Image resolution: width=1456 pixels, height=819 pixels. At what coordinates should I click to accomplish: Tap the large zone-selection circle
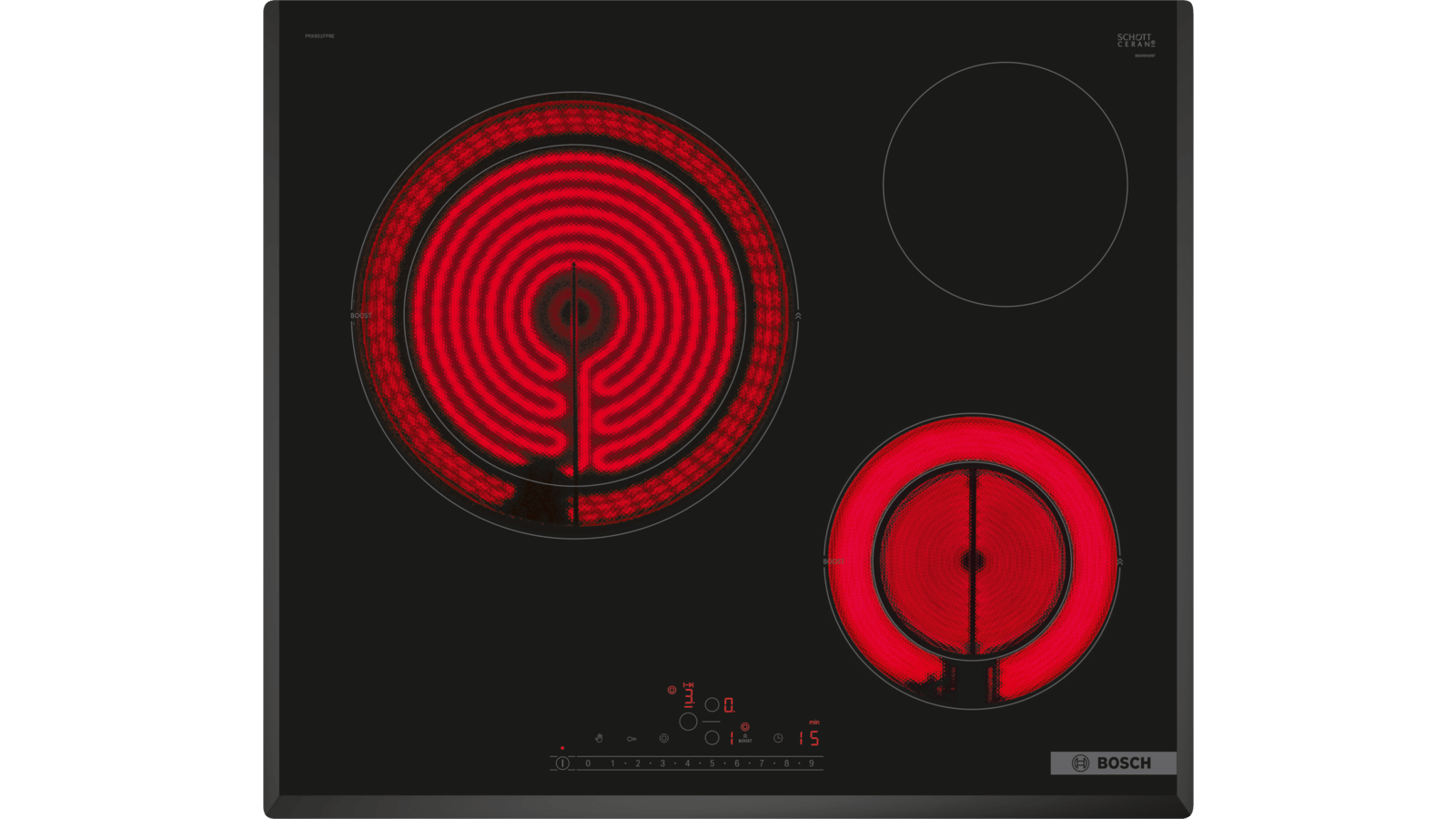(x=688, y=722)
